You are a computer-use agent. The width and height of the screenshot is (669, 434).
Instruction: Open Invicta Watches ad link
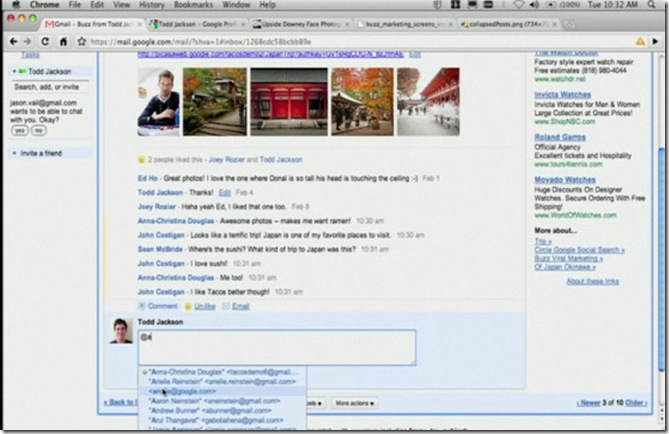563,94
